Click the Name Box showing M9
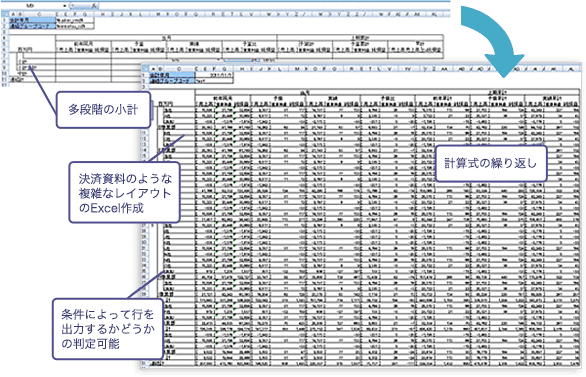 coord(31,6)
